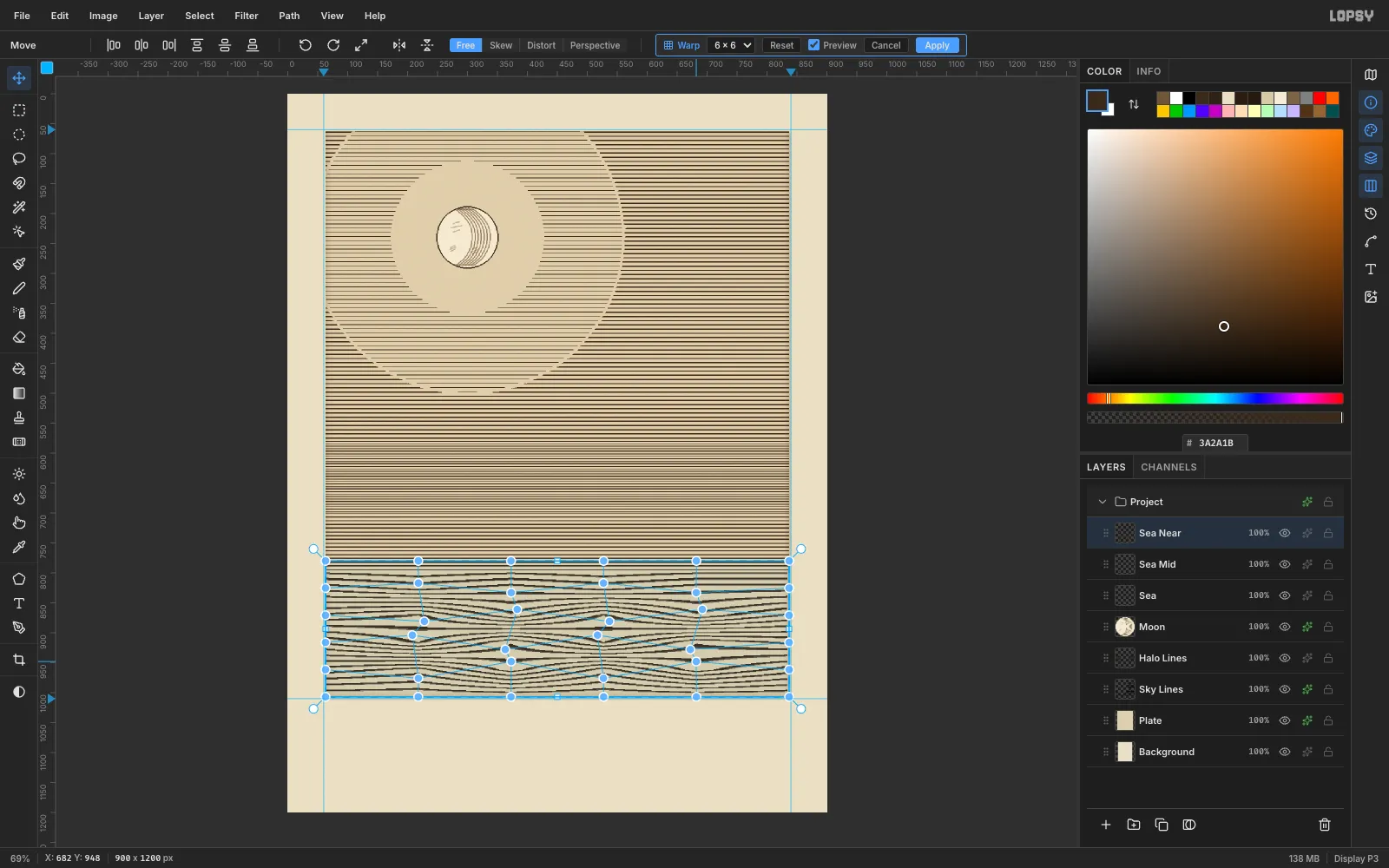
Task: Pick the red swatch in palette
Action: click(x=1320, y=98)
